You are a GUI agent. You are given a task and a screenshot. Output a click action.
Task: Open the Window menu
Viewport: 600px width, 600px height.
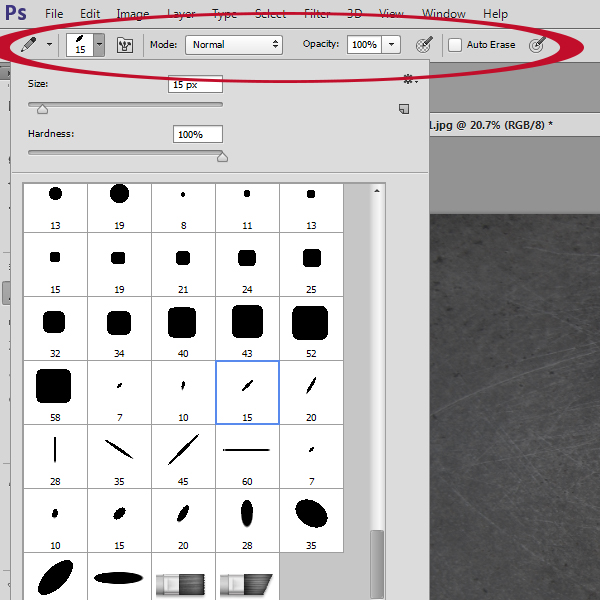443,14
